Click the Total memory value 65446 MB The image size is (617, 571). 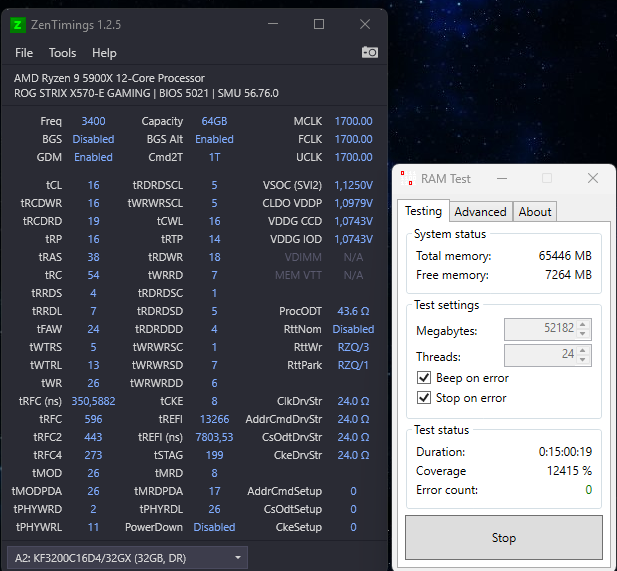[x=565, y=256]
